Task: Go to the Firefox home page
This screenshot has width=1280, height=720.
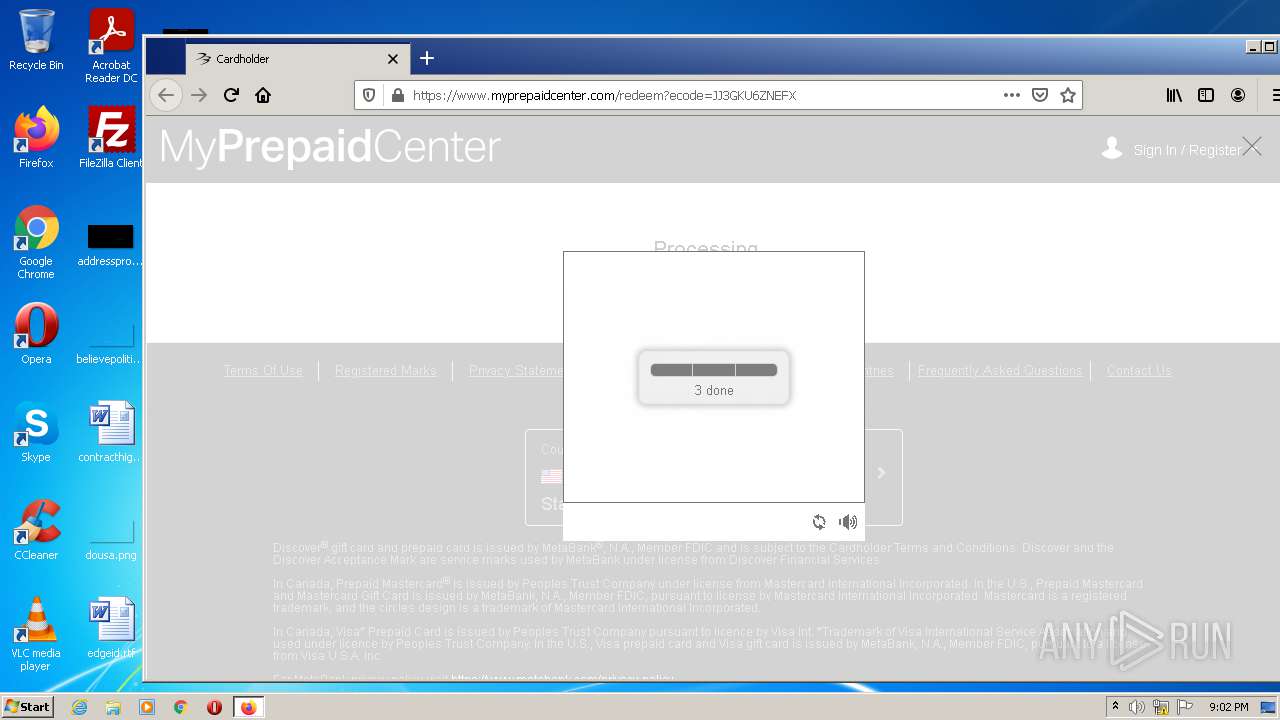Action: tap(263, 95)
